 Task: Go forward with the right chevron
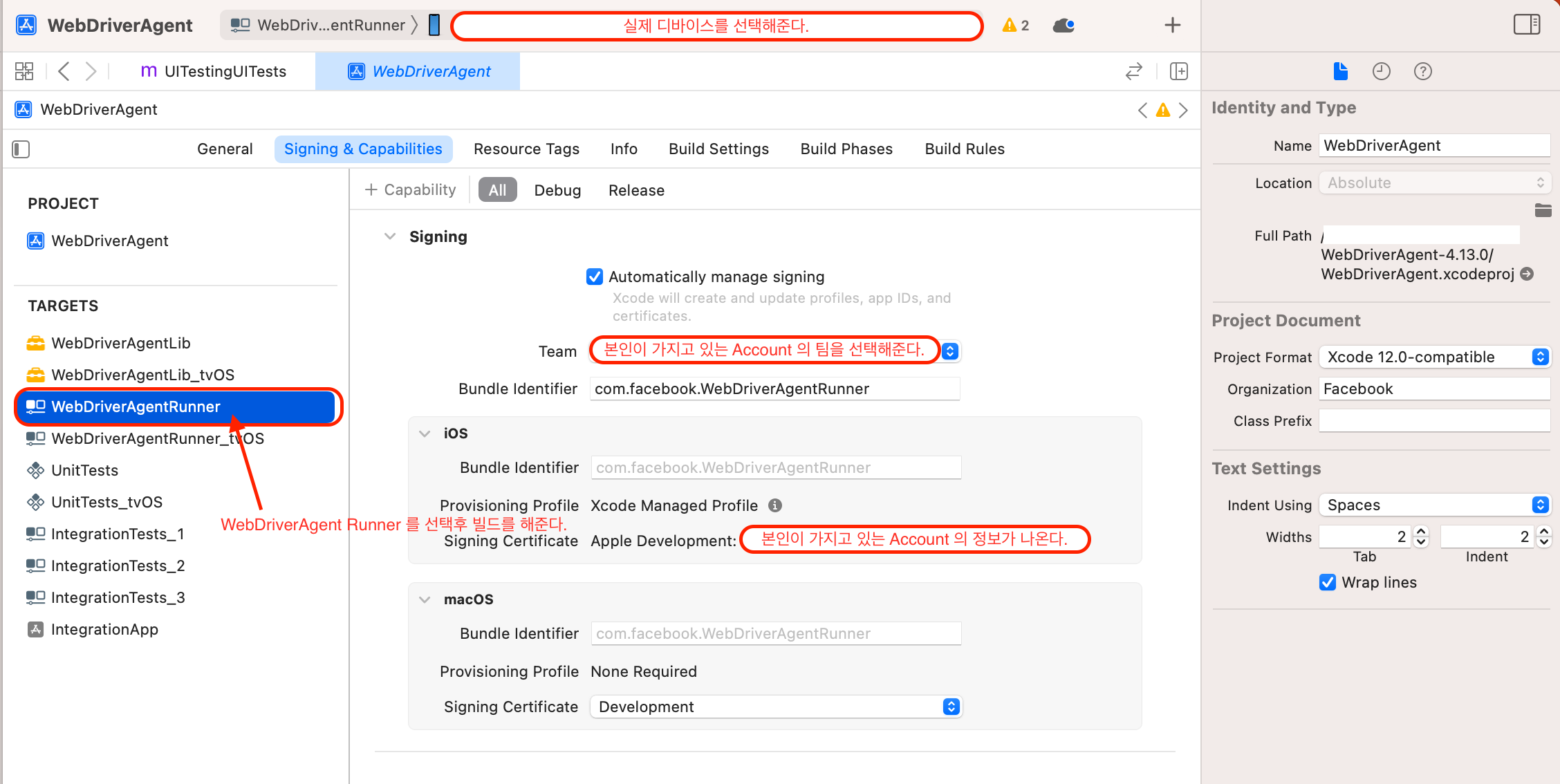tap(91, 71)
